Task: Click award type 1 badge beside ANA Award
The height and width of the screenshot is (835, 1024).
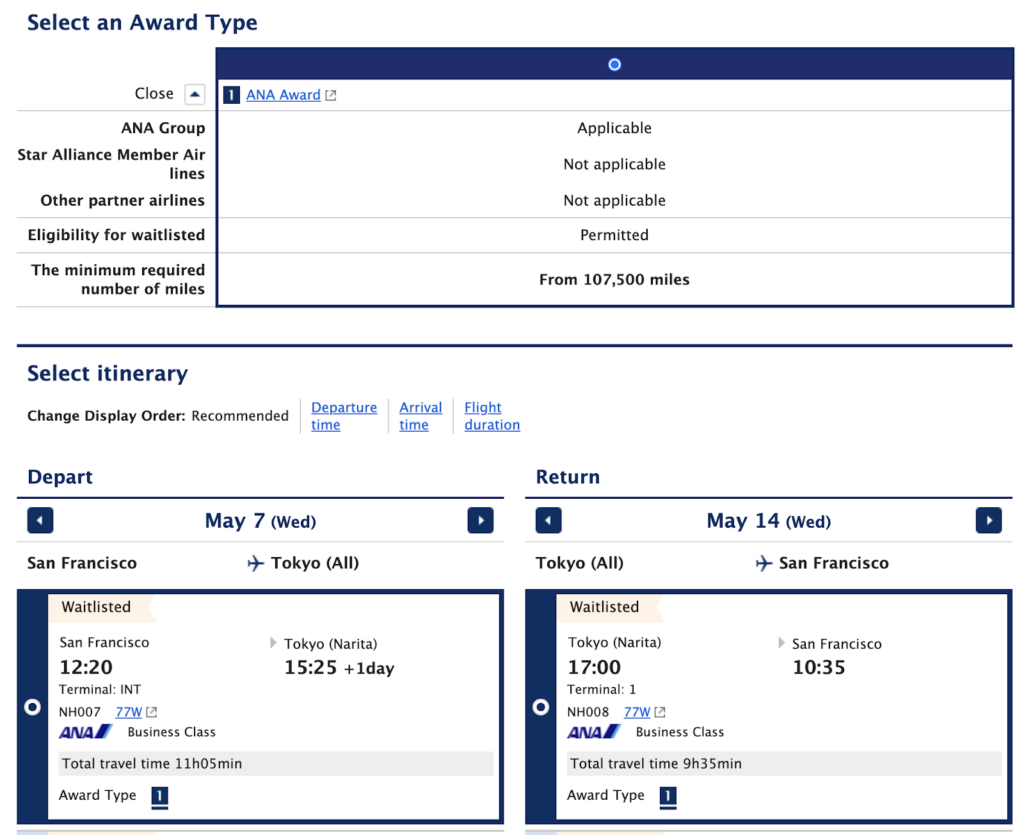Action: click(x=231, y=95)
